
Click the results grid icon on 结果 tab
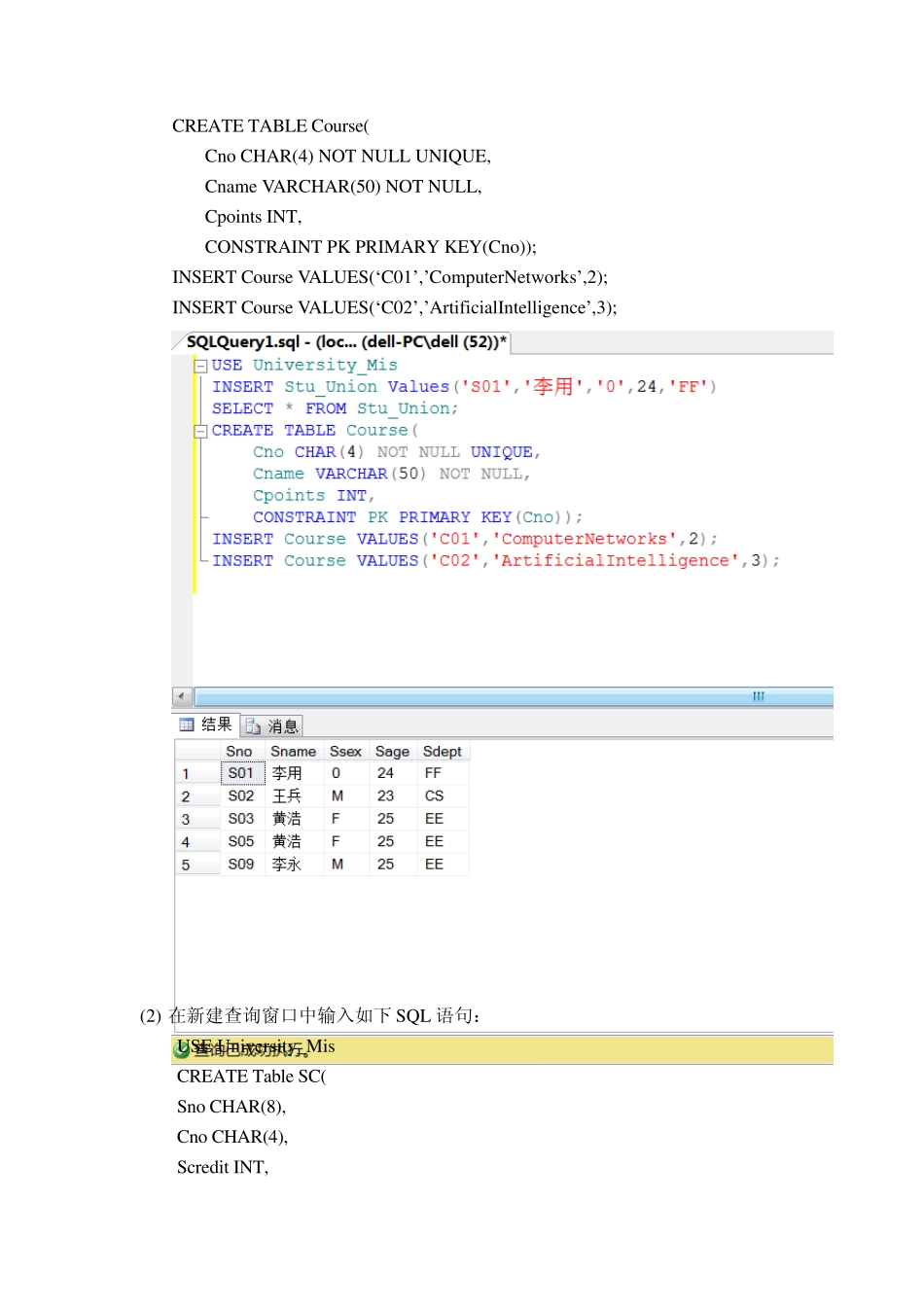187,724
